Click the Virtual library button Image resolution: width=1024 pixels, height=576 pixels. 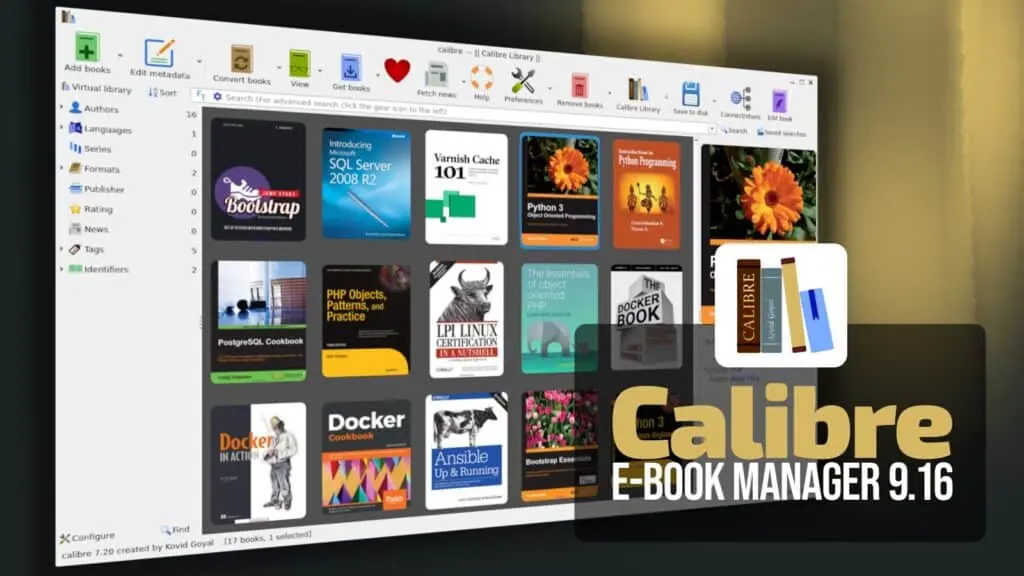tap(97, 87)
